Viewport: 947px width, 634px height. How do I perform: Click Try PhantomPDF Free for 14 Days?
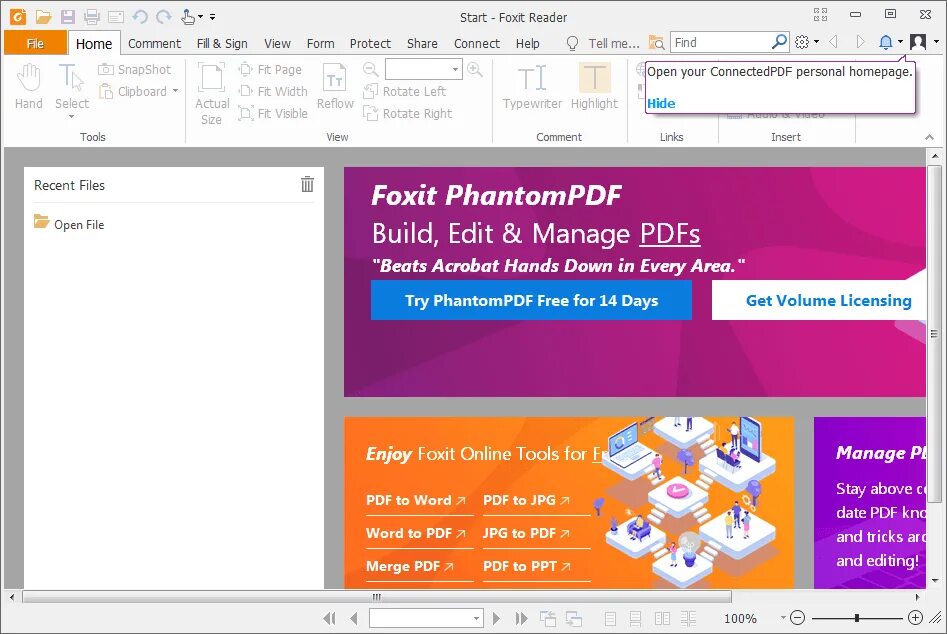coord(531,300)
